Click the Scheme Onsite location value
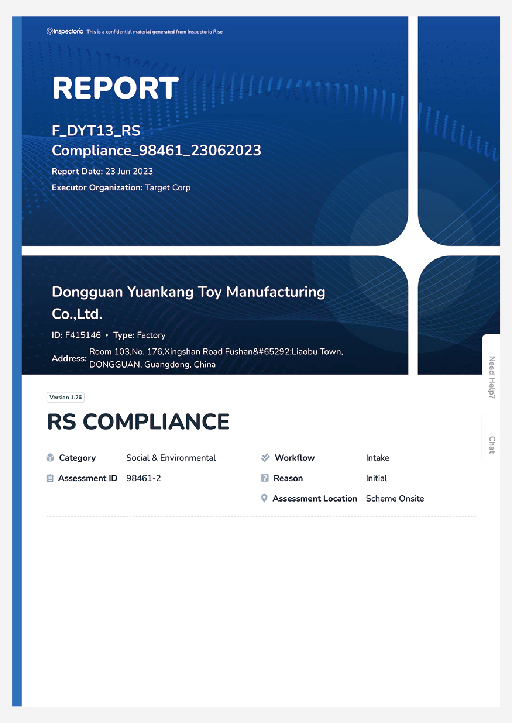The height and width of the screenshot is (723, 512). pyautogui.click(x=395, y=498)
